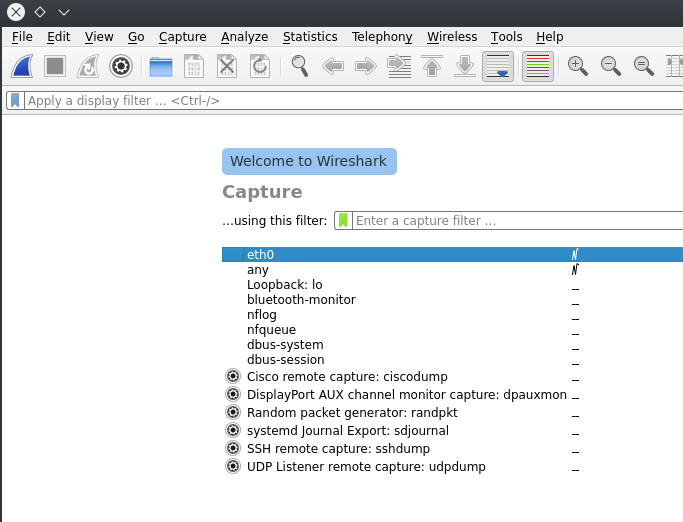Open the window title chevron dropdown
This screenshot has height=522, width=683.
pyautogui.click(x=64, y=12)
